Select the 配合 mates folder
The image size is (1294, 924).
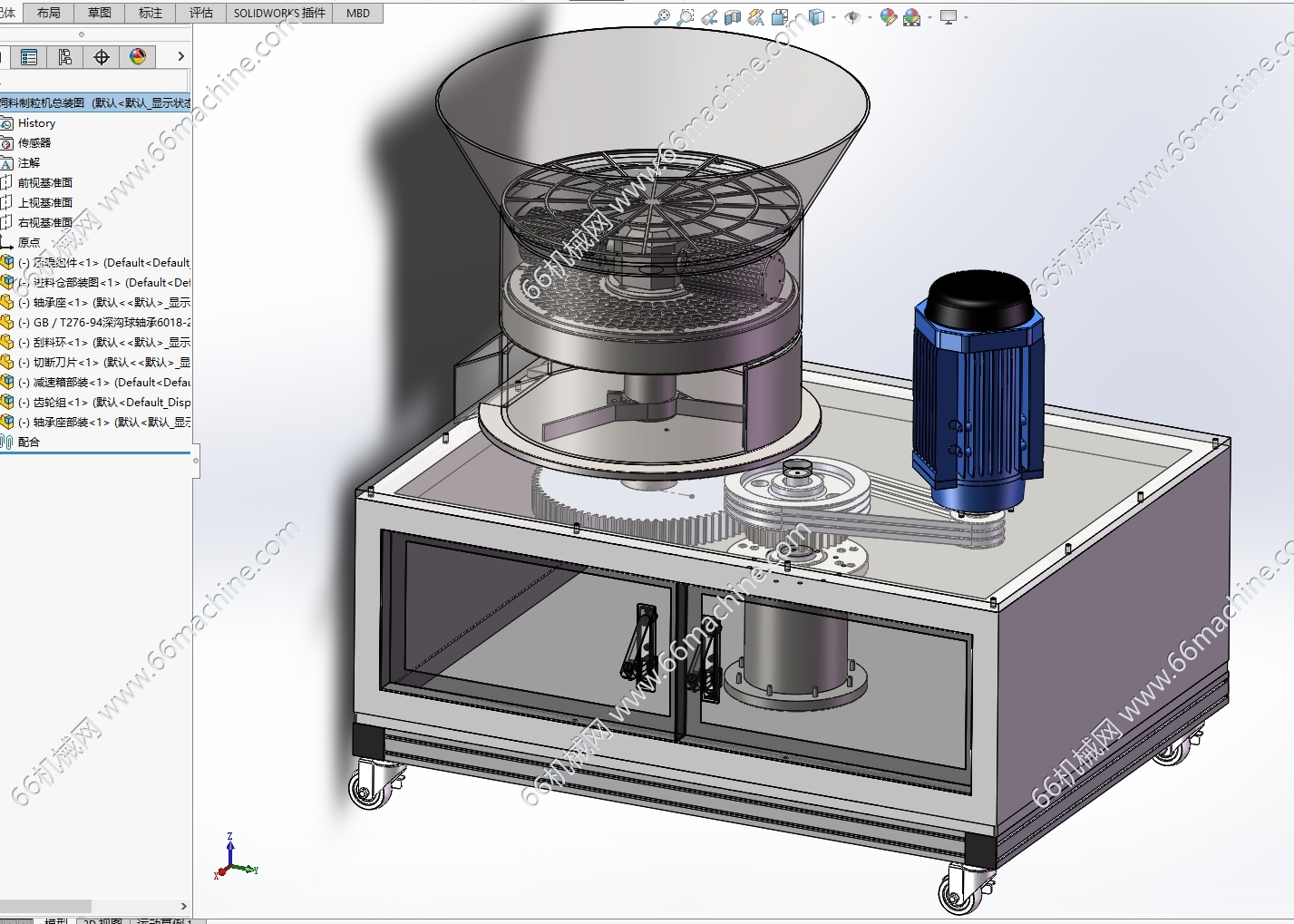coord(29,443)
